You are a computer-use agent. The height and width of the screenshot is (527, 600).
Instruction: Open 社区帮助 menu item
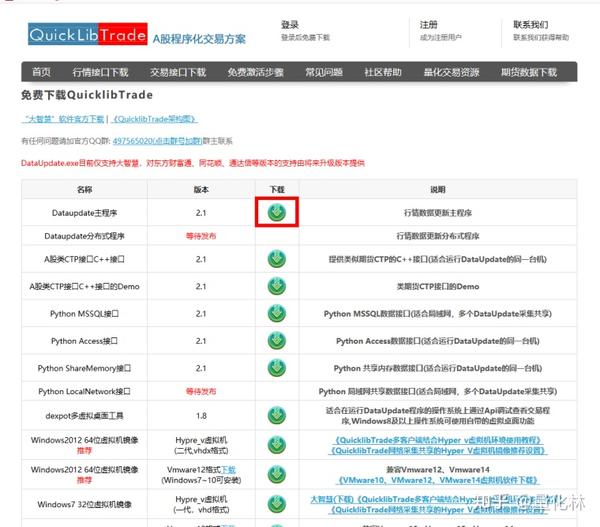tap(383, 72)
